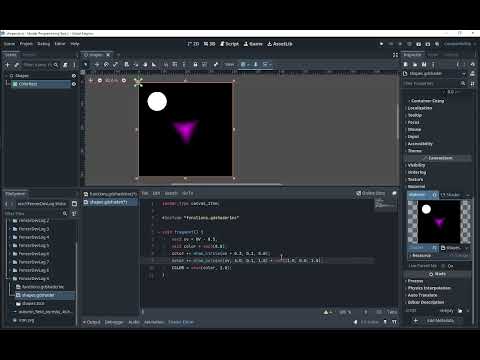
Task: Select the white circle in viewport
Action: tap(157, 101)
